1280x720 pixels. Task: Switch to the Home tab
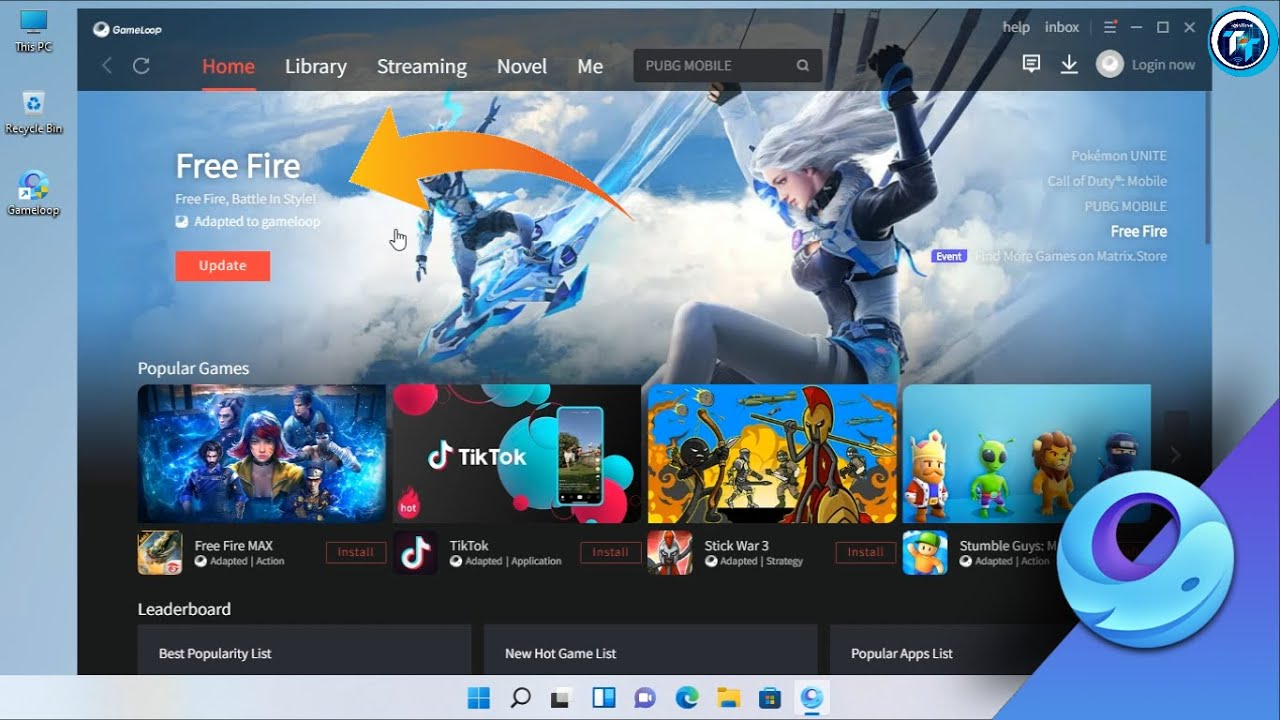(x=228, y=66)
